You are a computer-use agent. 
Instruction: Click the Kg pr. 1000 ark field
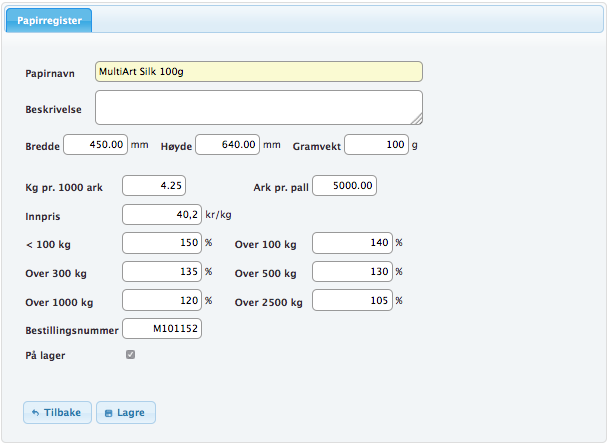tap(154, 186)
